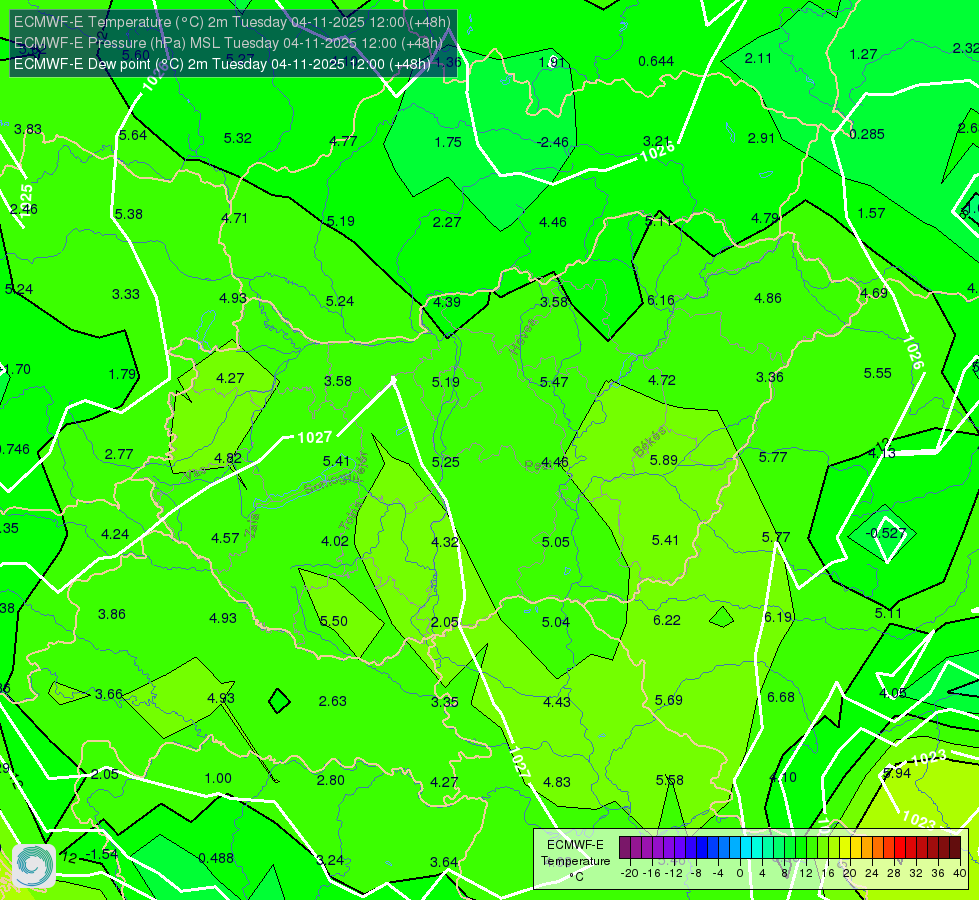Click the cyan legend swatch above 0

point(745,848)
